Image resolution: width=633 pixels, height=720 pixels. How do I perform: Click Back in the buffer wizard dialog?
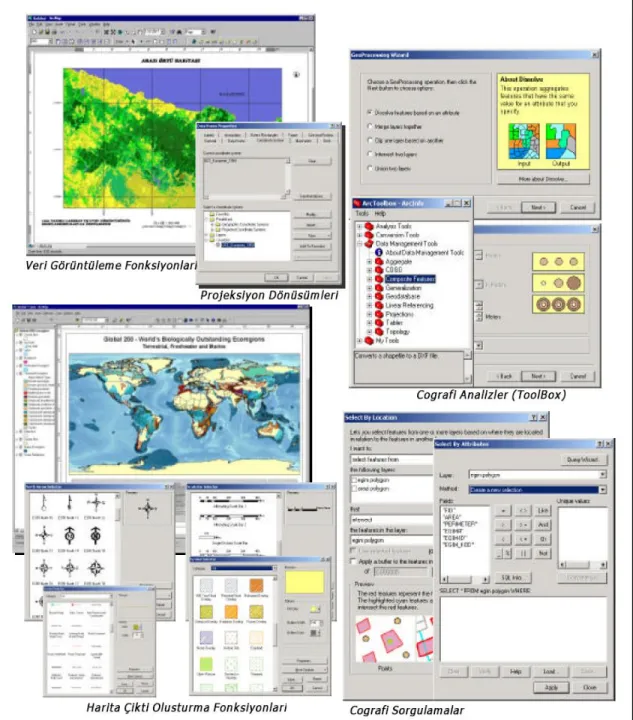click(504, 376)
